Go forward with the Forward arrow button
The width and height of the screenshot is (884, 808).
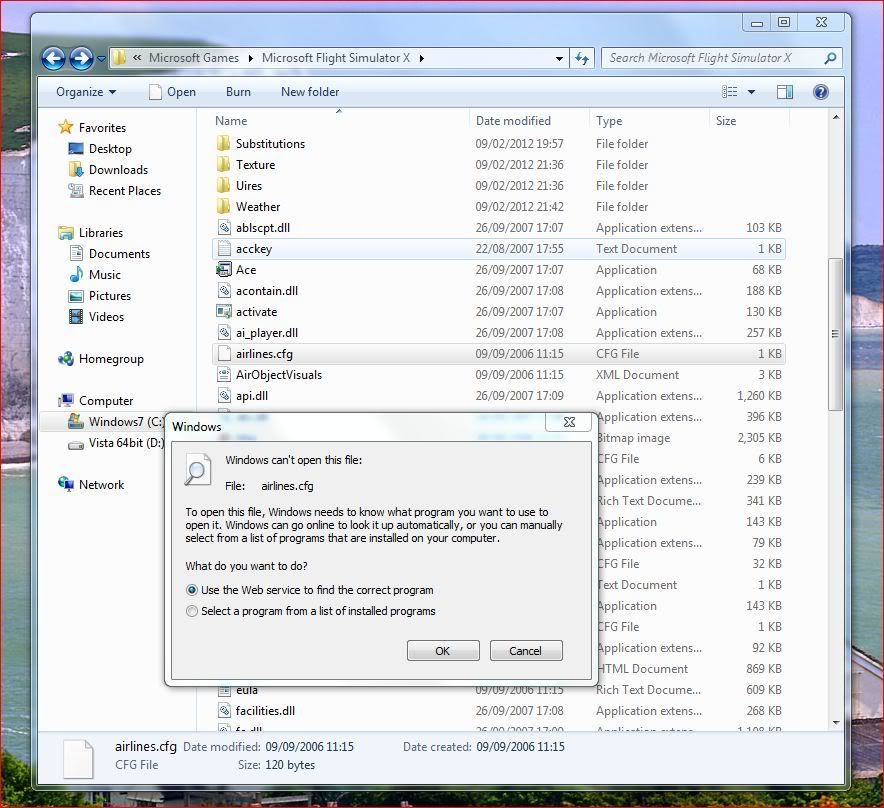pos(82,59)
